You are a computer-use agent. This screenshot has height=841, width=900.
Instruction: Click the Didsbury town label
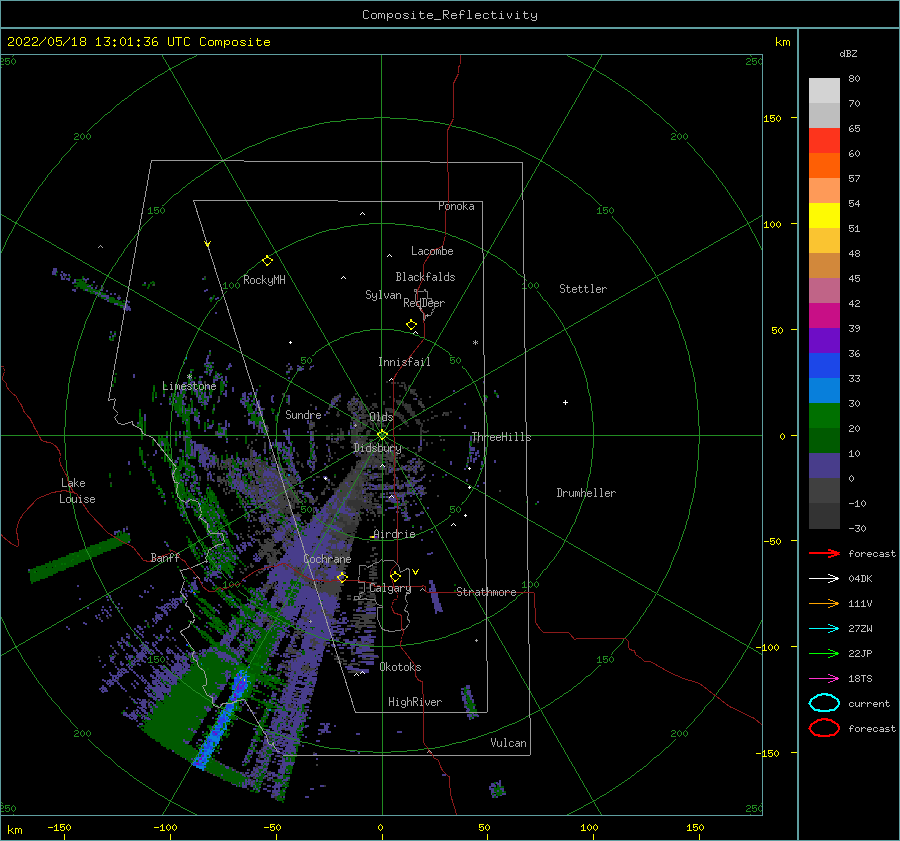point(378,448)
